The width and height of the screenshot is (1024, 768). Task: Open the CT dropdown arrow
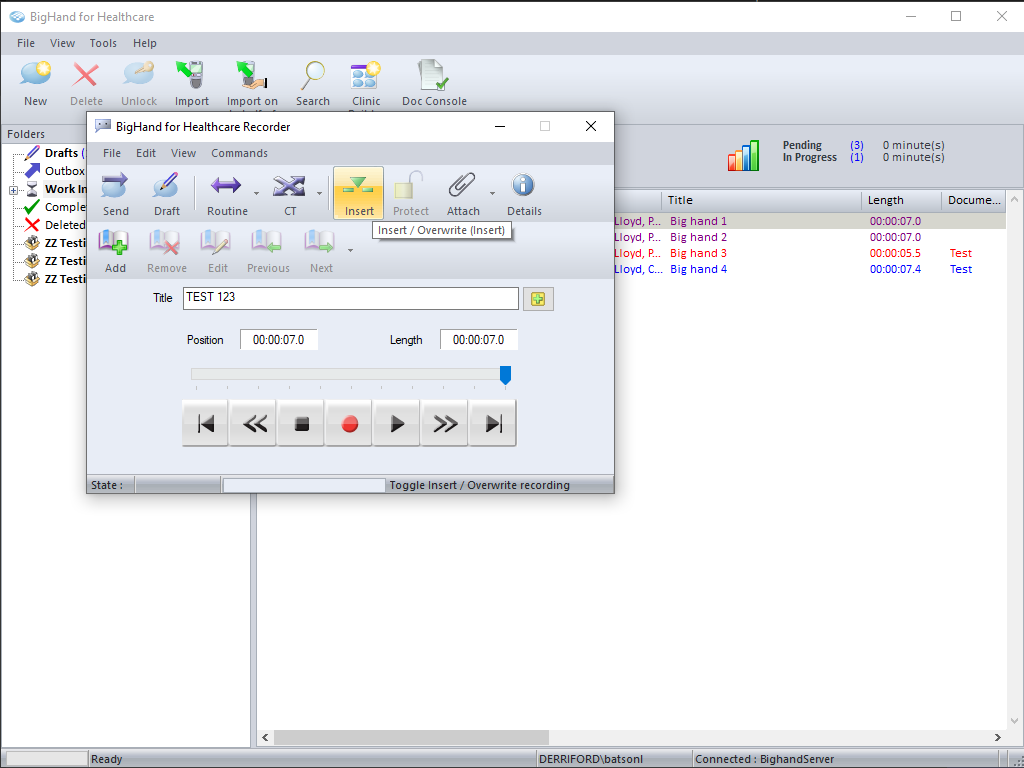(x=319, y=193)
